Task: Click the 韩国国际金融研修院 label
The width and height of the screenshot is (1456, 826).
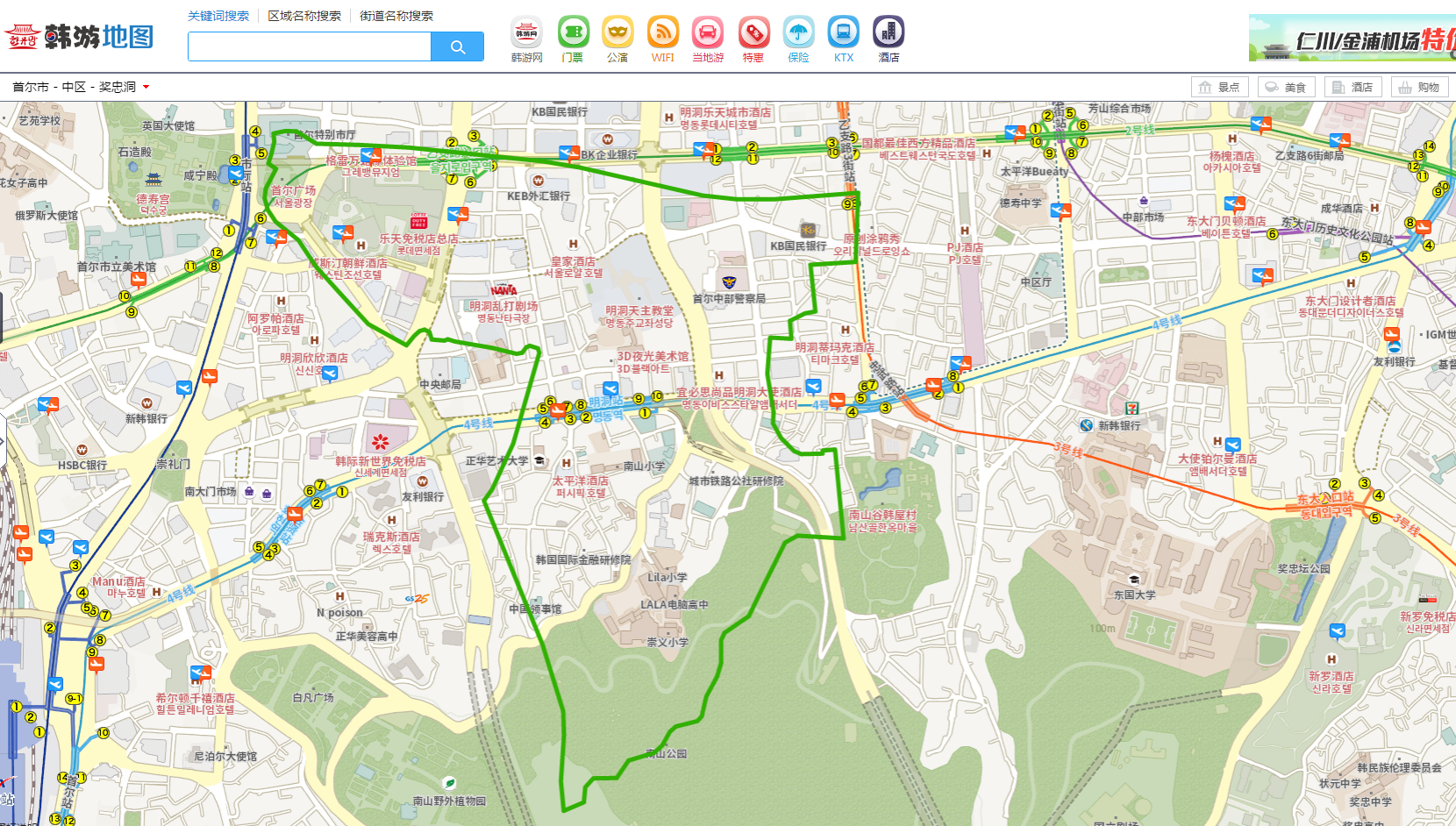Action: tap(583, 559)
